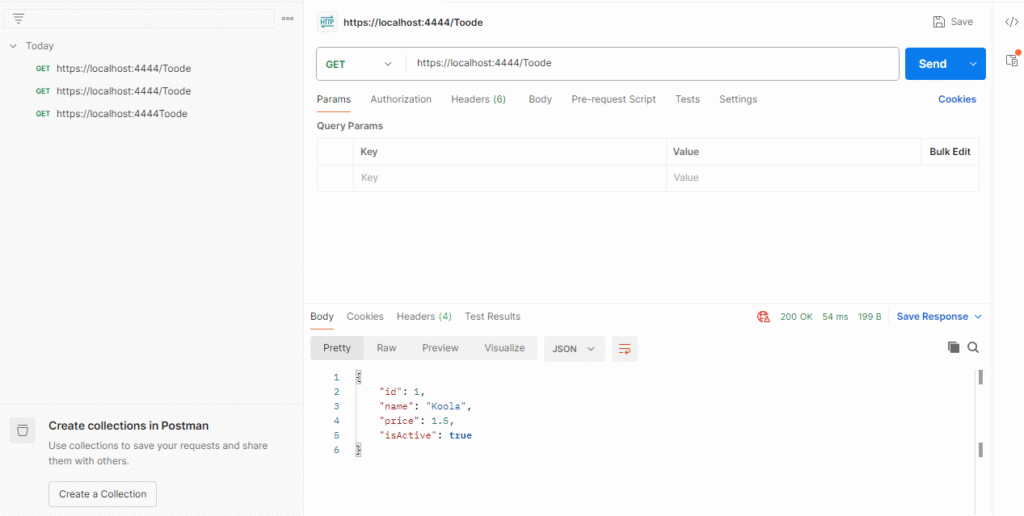
Task: Open the JSON format dropdown
Action: pyautogui.click(x=575, y=348)
